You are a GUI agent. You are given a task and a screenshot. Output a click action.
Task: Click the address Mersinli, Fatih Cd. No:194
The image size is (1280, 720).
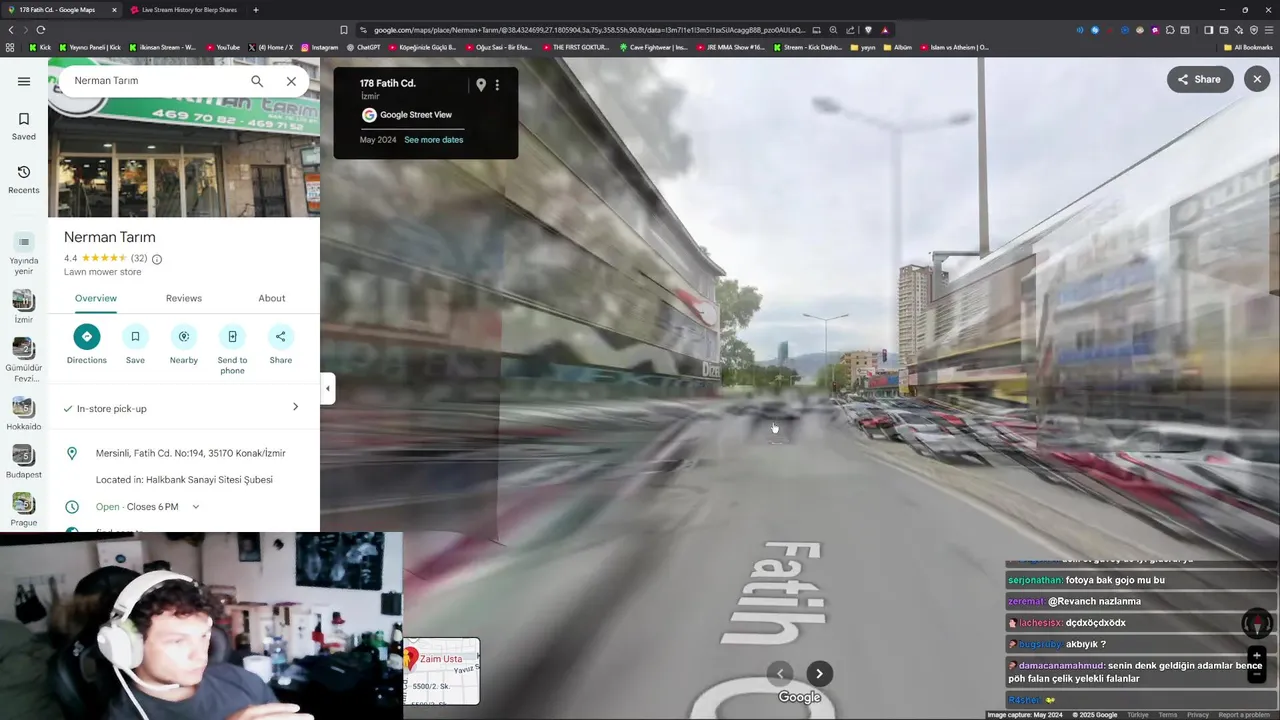pos(190,453)
